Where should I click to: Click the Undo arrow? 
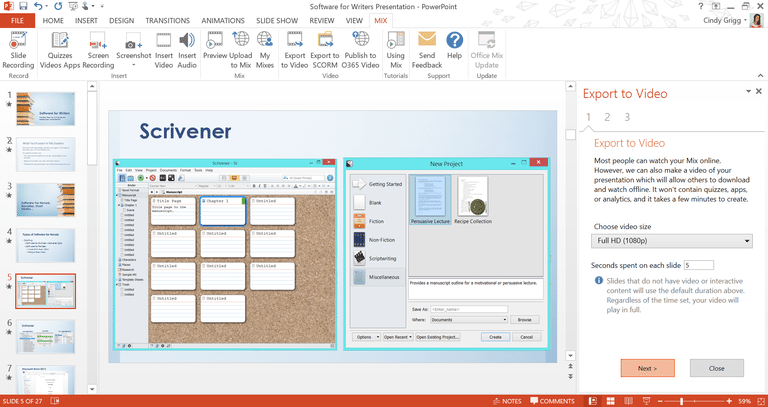[x=37, y=6]
